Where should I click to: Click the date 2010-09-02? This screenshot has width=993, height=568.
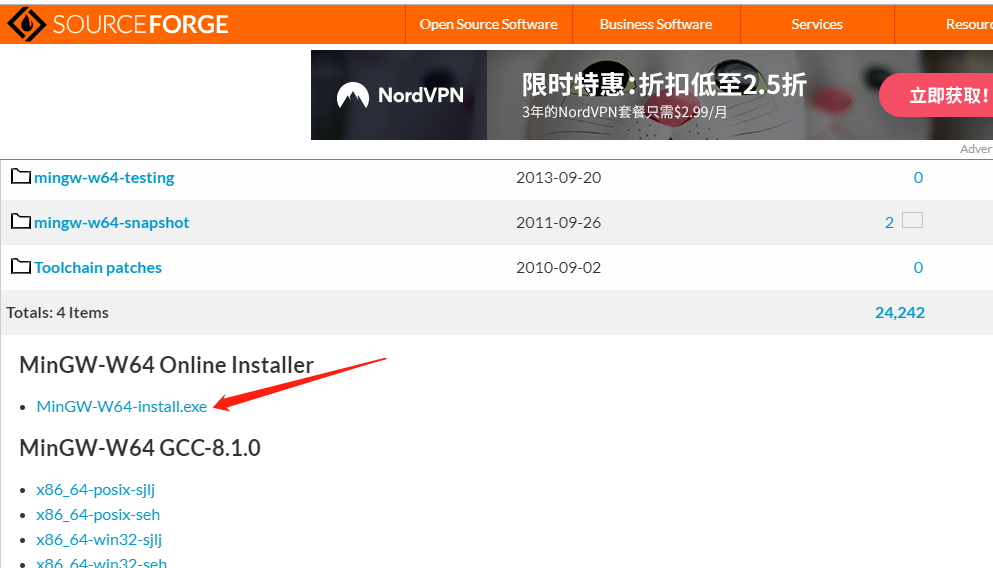pyautogui.click(x=559, y=268)
